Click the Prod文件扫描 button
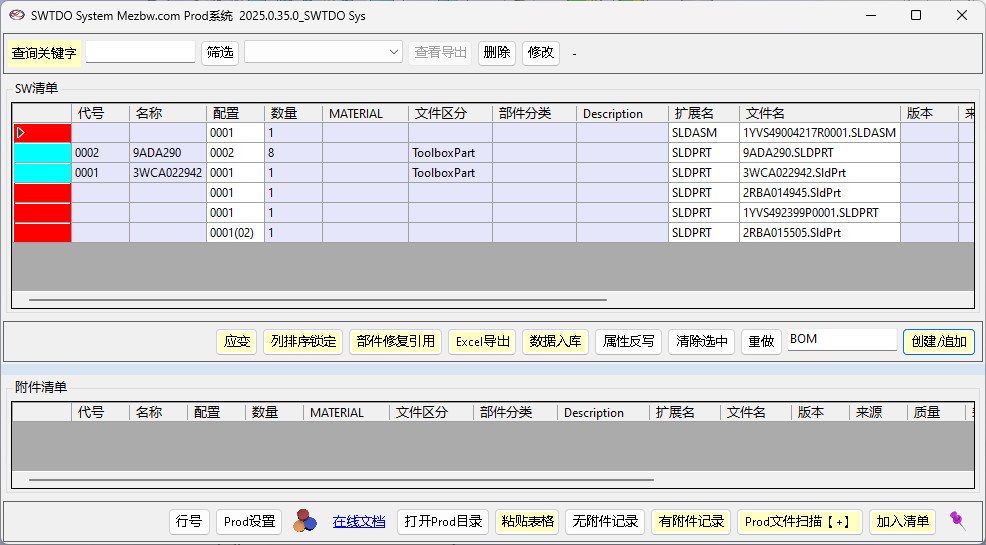 coord(800,521)
